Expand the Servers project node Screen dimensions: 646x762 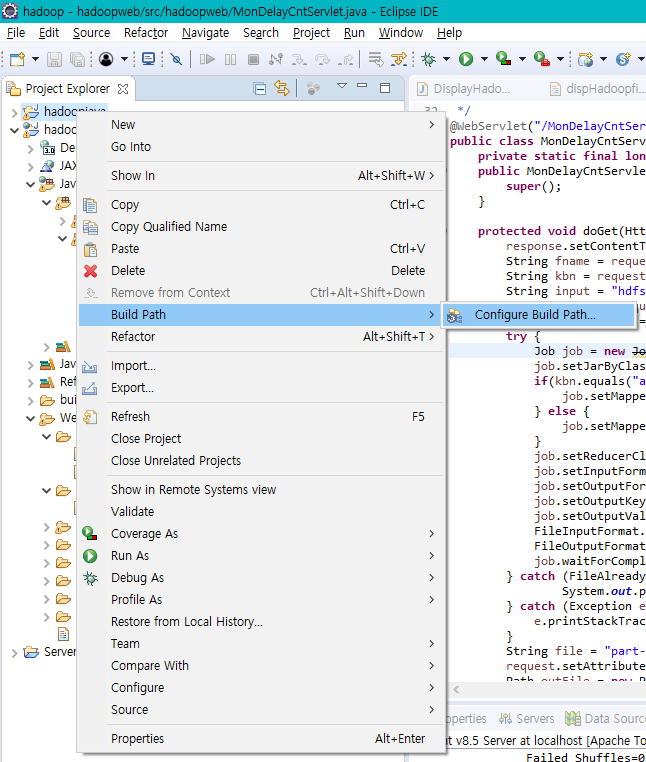tap(14, 653)
